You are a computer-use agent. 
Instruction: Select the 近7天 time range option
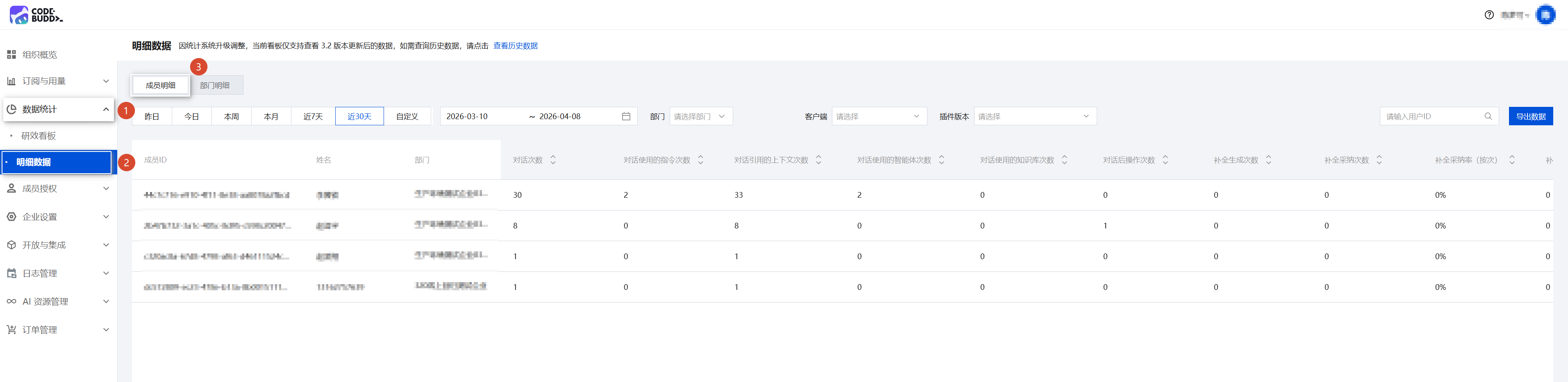tap(313, 116)
